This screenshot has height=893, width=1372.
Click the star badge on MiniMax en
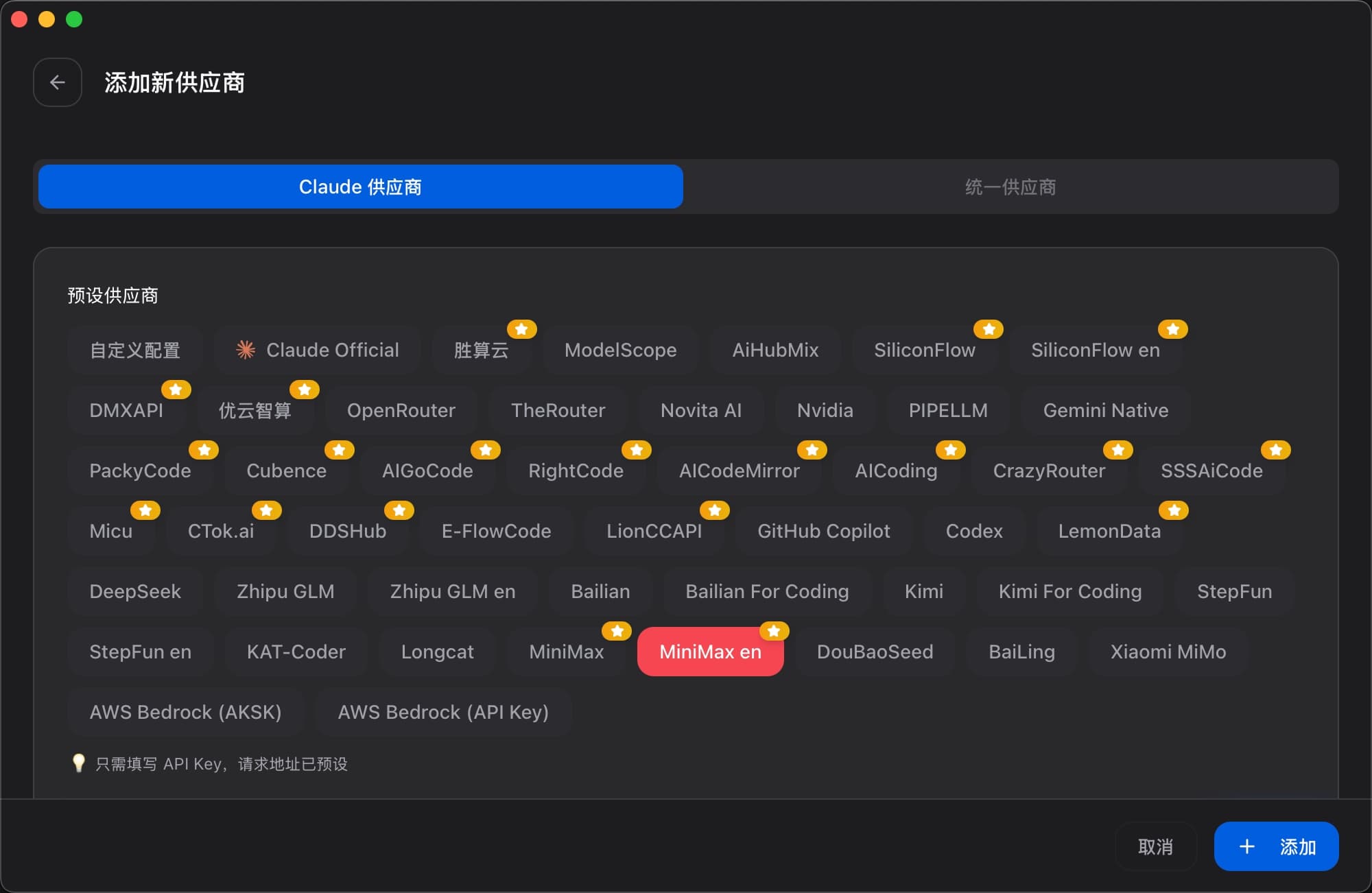pyautogui.click(x=774, y=631)
